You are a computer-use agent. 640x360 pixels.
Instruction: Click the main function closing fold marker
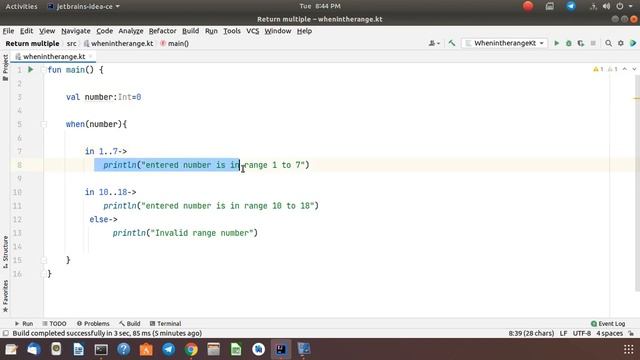pos(43,273)
